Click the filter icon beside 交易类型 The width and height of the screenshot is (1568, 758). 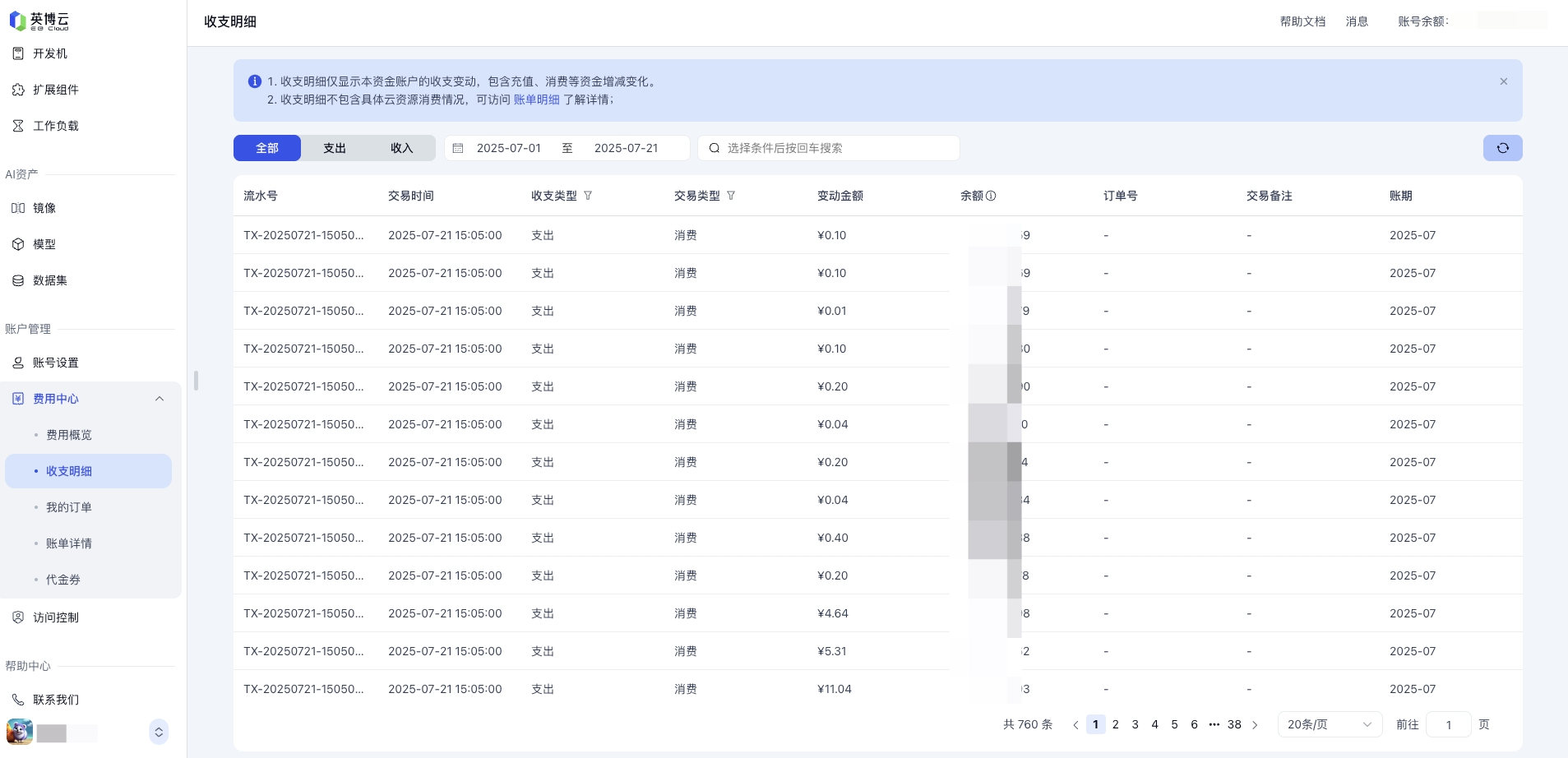(x=731, y=196)
